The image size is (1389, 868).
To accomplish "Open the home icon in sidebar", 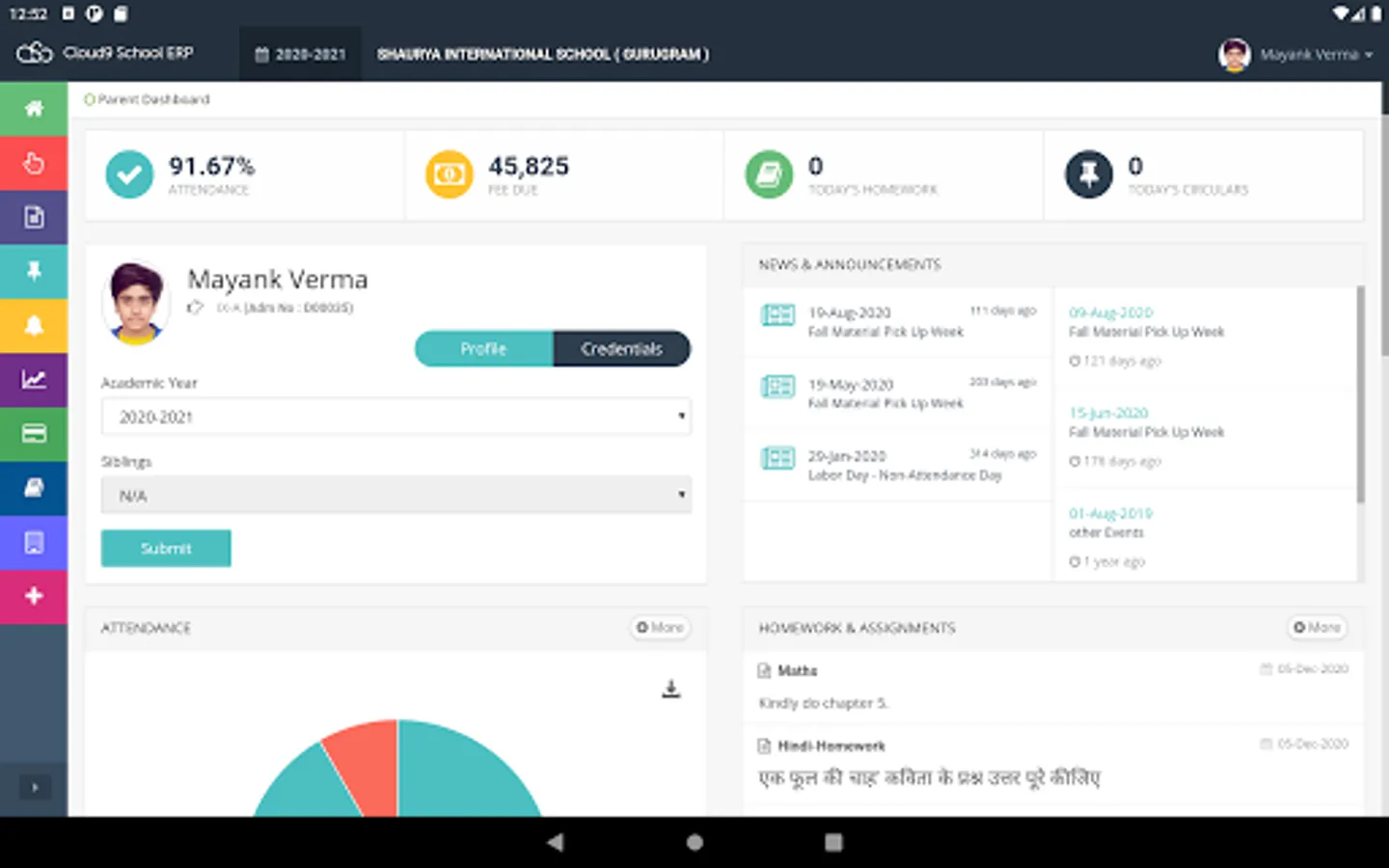I will 34,108.
